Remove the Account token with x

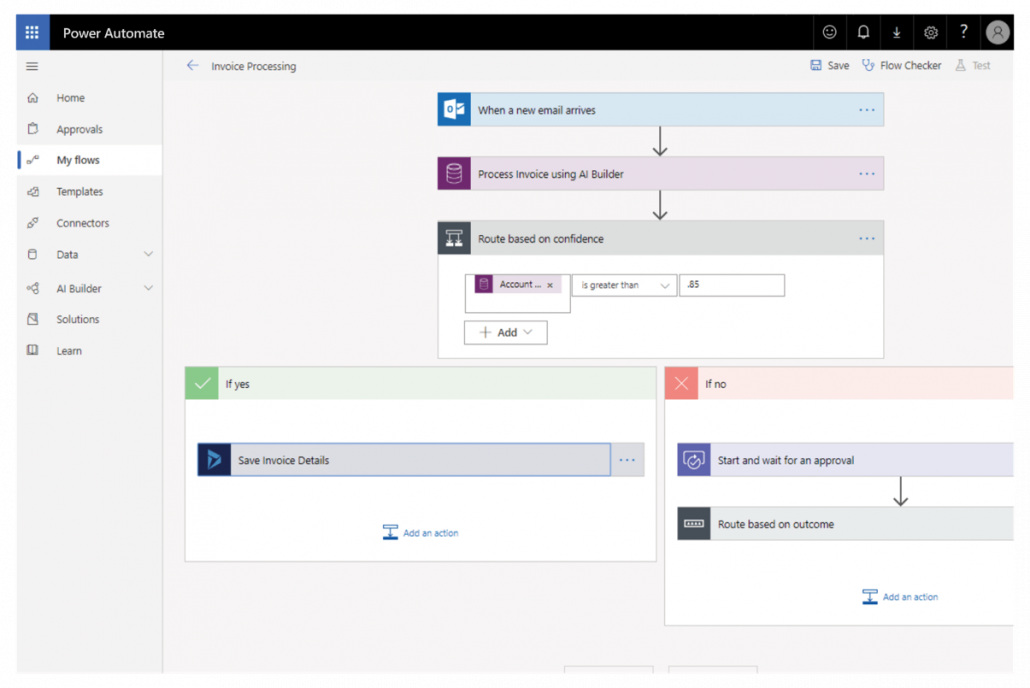550,285
